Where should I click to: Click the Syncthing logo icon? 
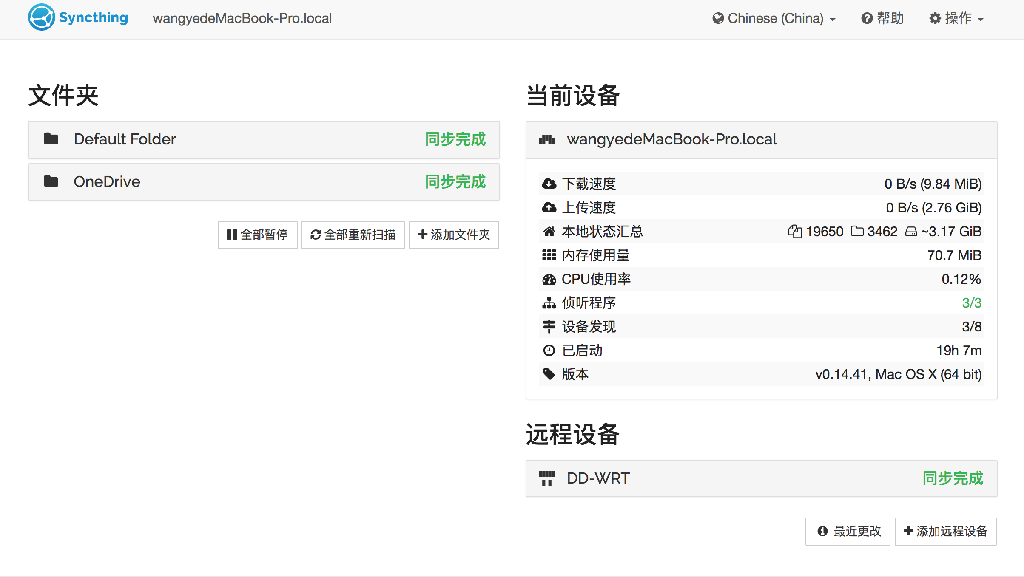[41, 18]
